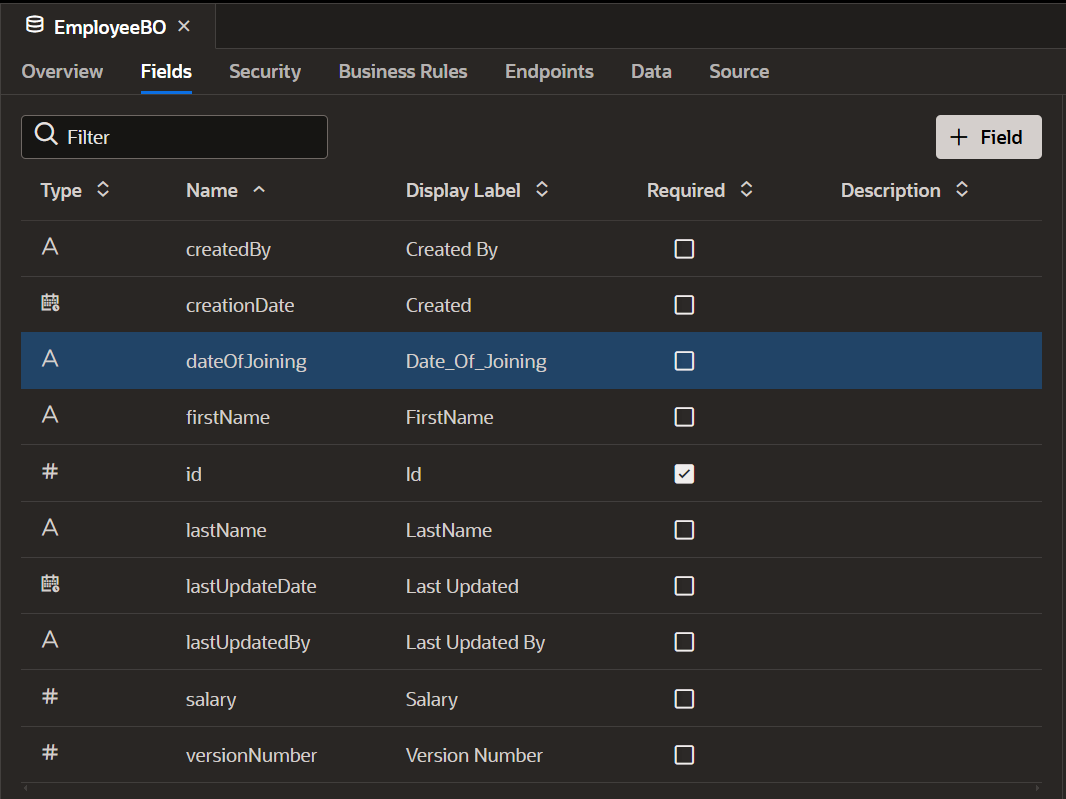Toggle Required checkbox for creationDate
Screen dimensions: 1066x799
(684, 305)
